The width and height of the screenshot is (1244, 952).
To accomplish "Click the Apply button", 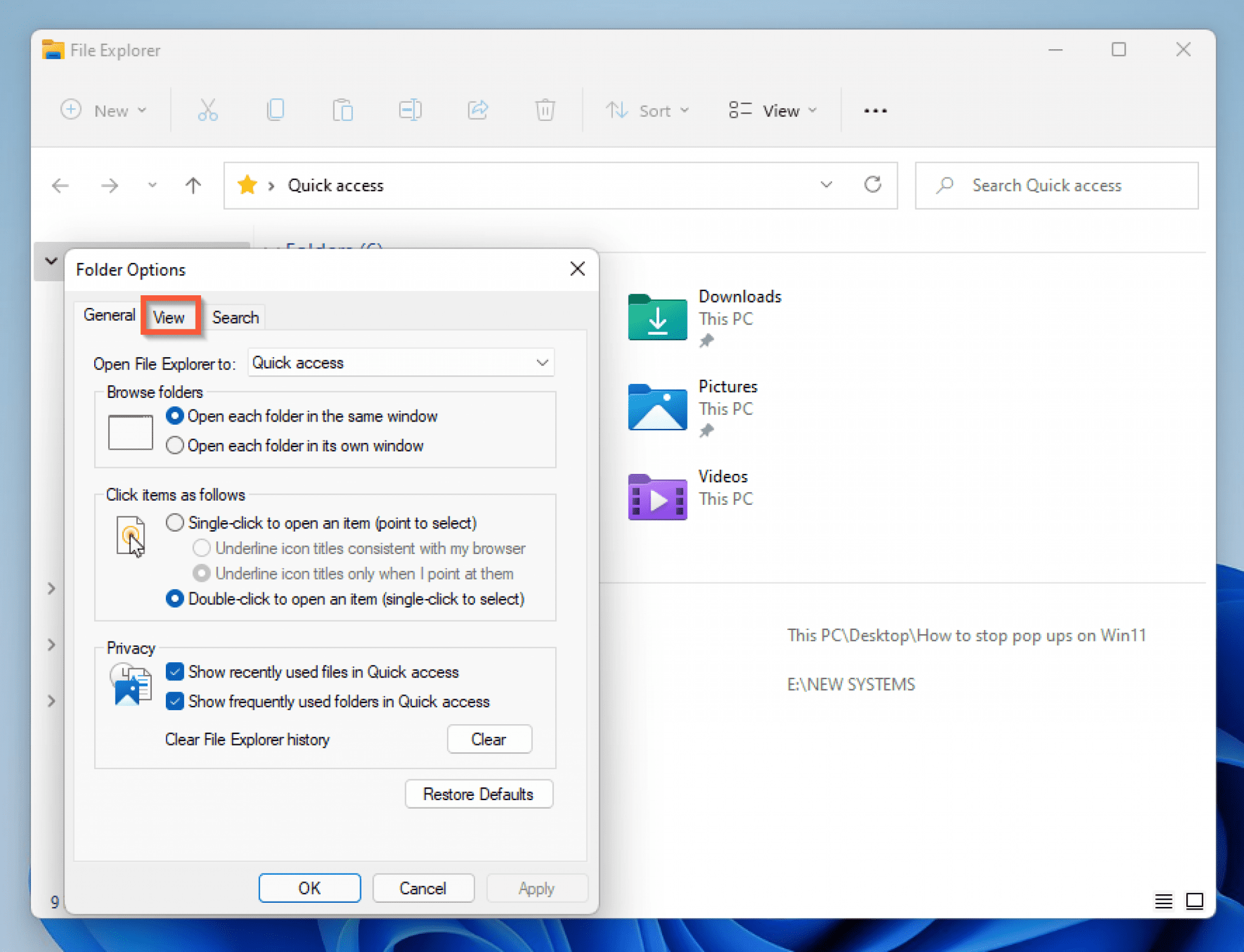I will pos(536,888).
